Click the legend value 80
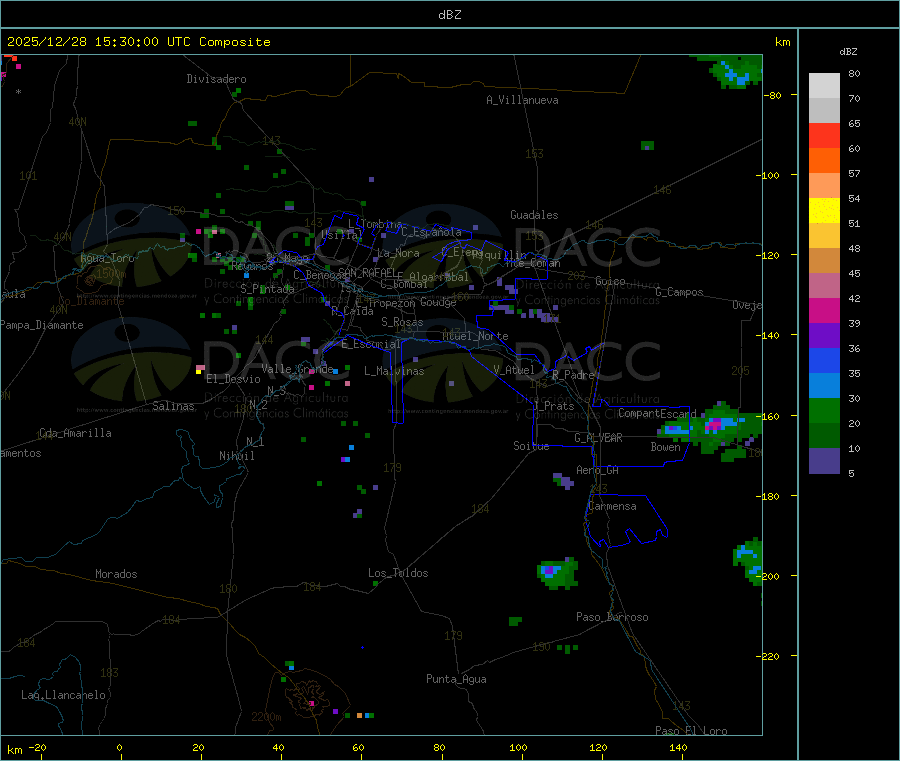 (x=854, y=73)
